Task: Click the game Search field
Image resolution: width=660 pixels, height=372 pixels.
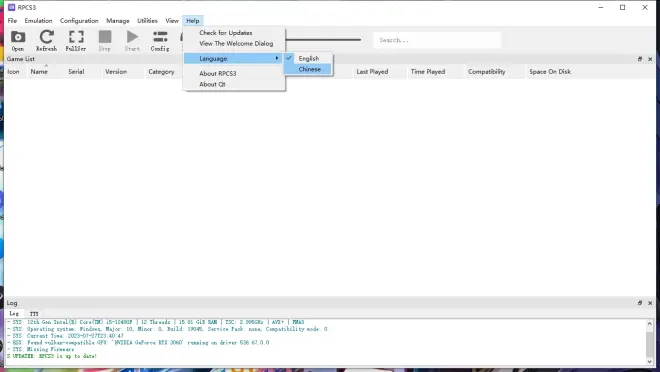Action: coord(437,40)
